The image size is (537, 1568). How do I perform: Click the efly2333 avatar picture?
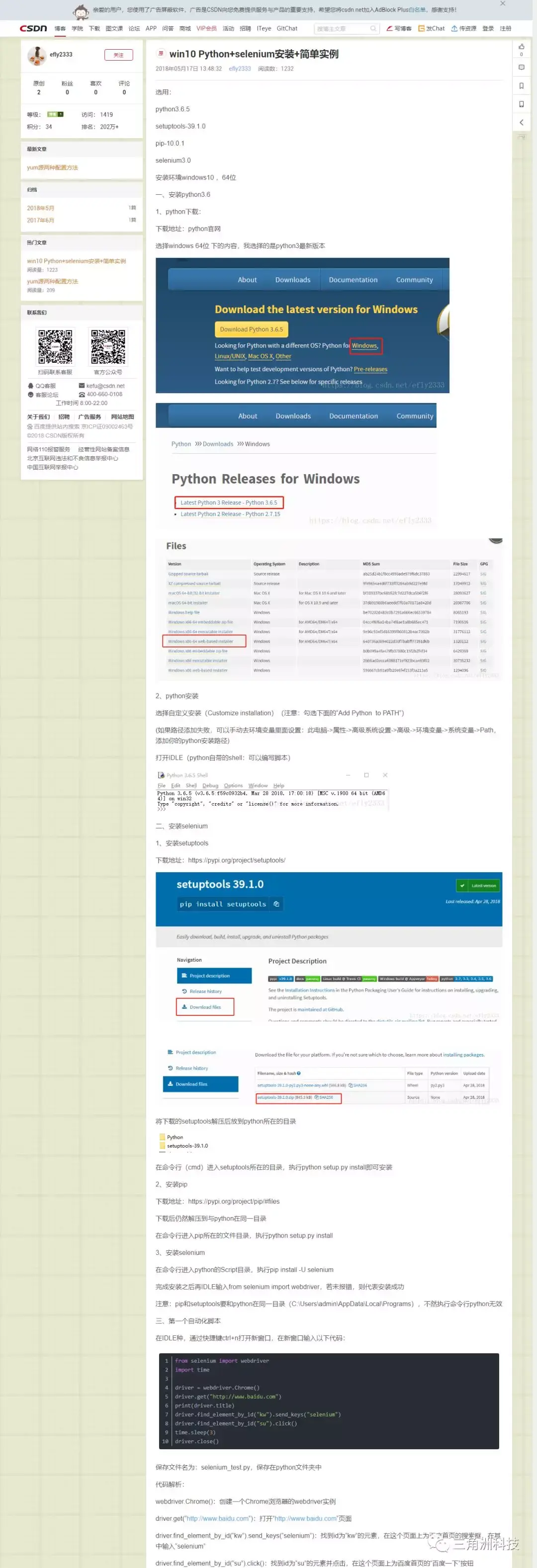[x=36, y=55]
